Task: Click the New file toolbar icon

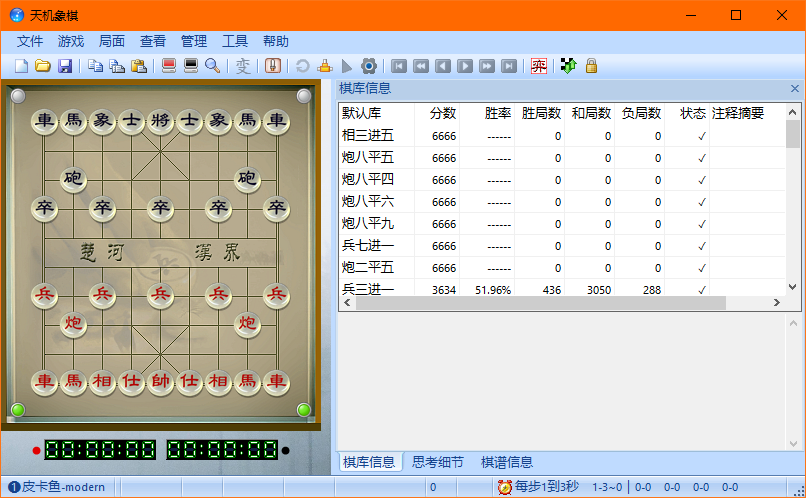Action: click(21, 66)
